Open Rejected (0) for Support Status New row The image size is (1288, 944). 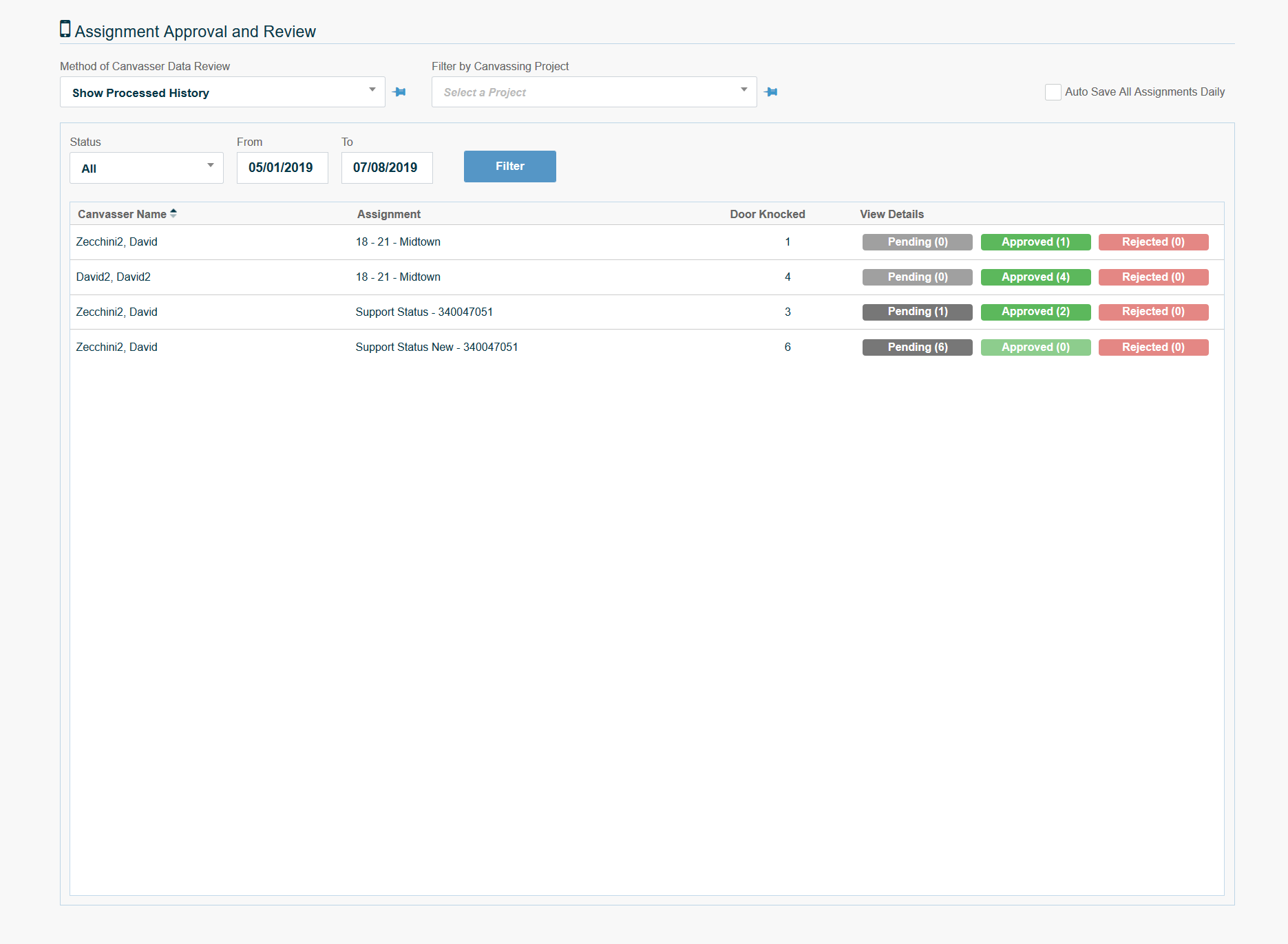click(1154, 347)
